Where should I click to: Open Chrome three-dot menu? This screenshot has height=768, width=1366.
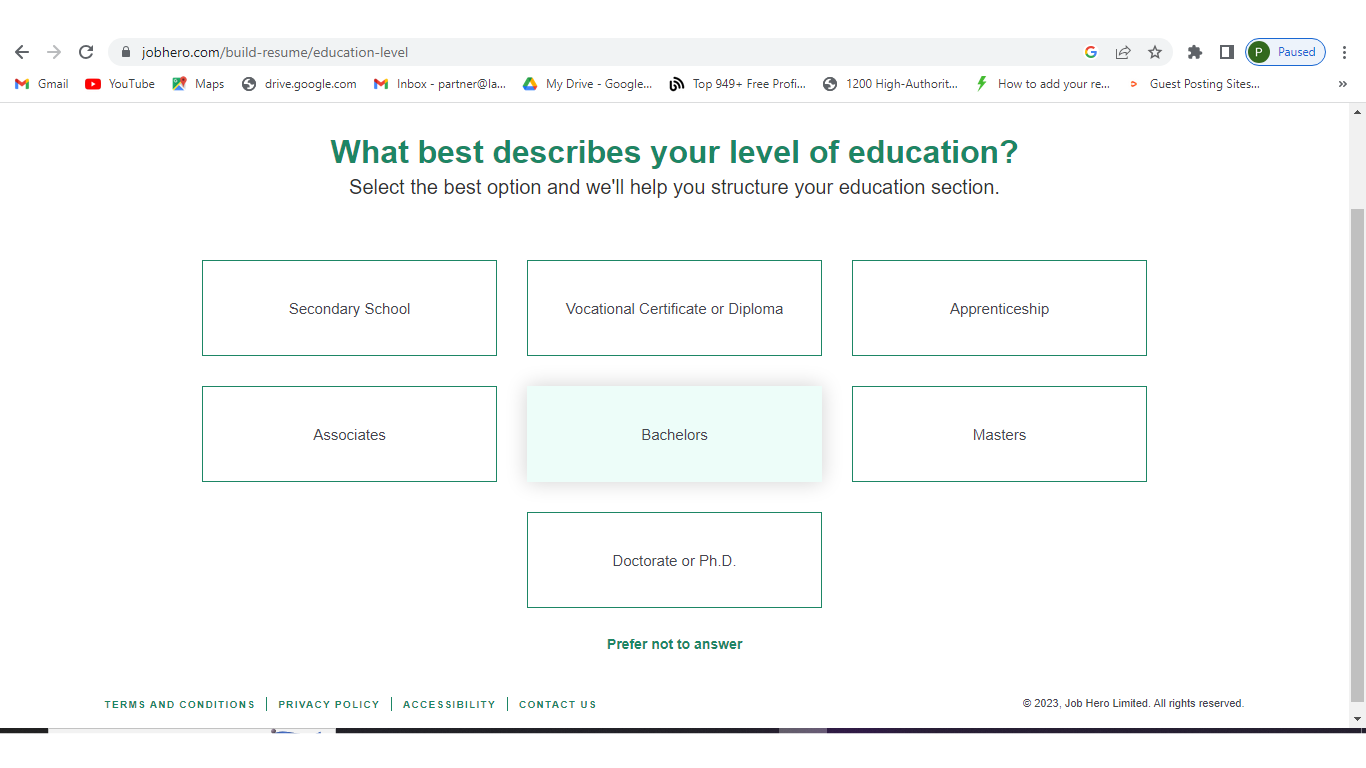1345,52
